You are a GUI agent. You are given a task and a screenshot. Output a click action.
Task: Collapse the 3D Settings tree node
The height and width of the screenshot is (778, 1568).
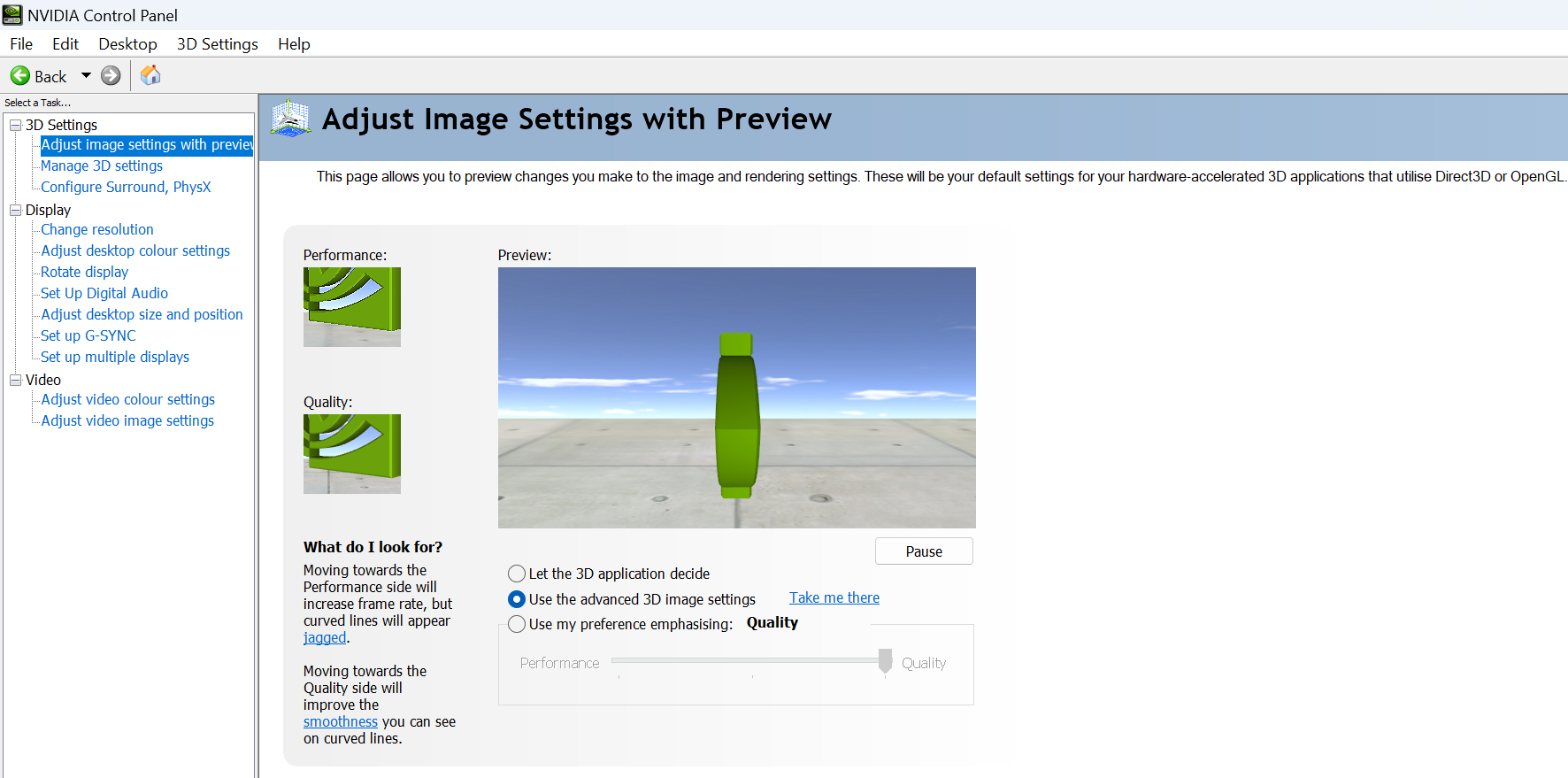[x=15, y=125]
